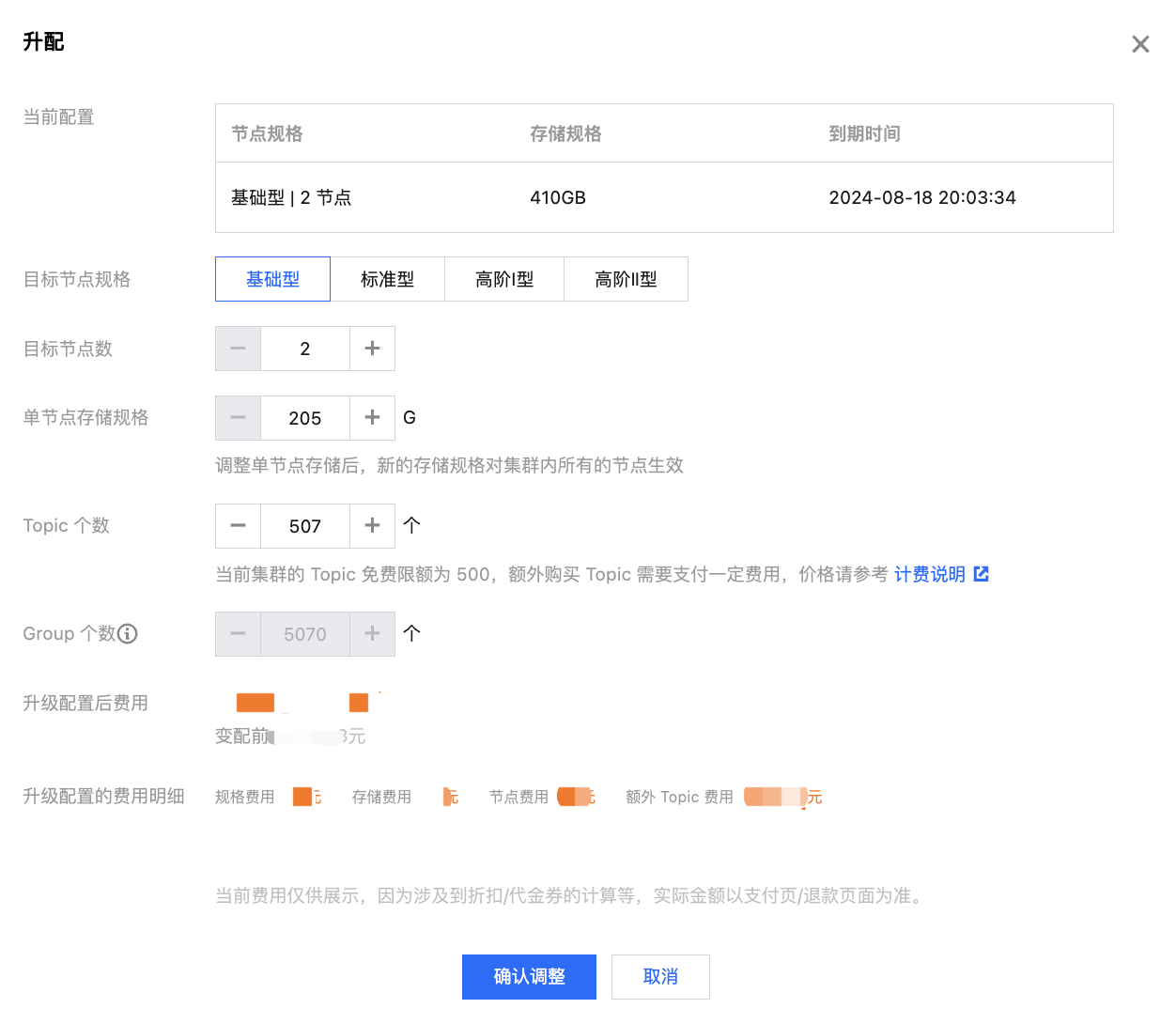Image resolution: width=1176 pixels, height=1024 pixels.
Task: Click the 存储费用 fee item
Action: 406,797
